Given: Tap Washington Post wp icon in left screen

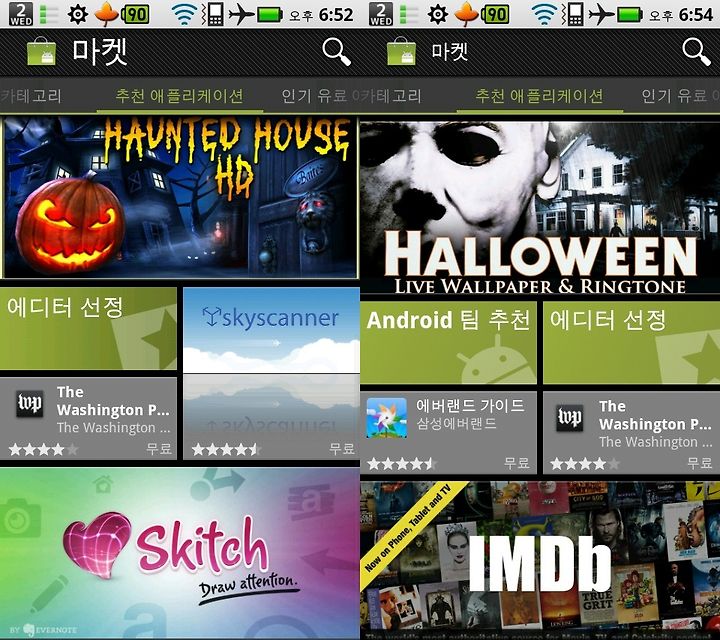Looking at the screenshot, I should click(x=30, y=403).
